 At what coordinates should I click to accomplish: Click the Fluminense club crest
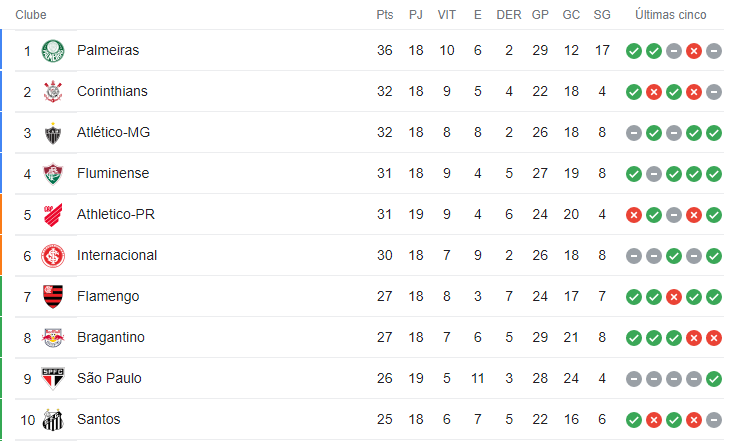click(53, 174)
